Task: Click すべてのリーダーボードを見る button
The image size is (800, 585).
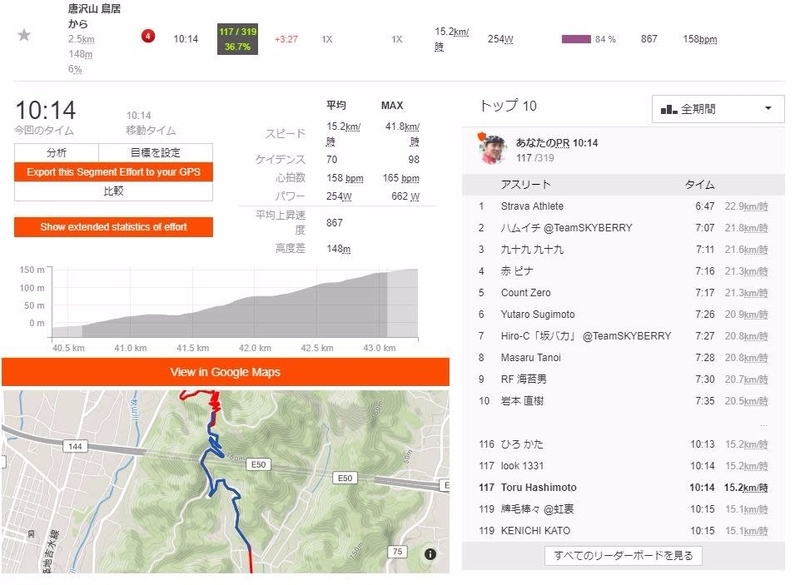Action: coord(623,555)
